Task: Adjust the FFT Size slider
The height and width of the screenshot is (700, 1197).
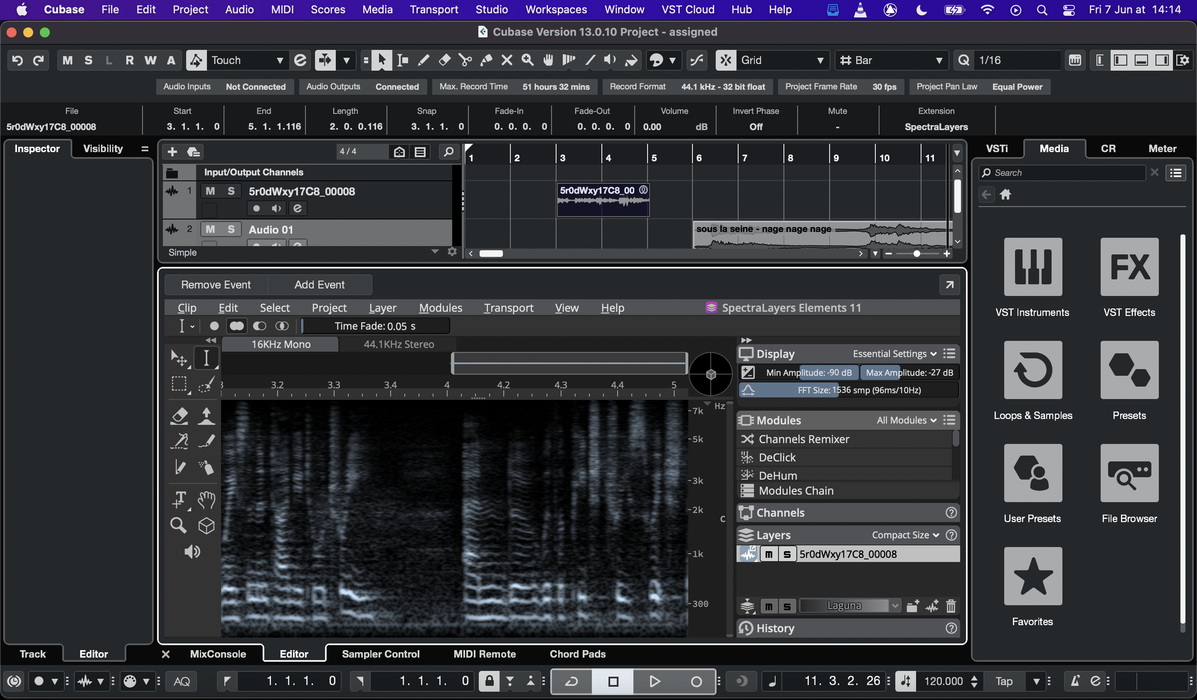Action: tap(848, 390)
